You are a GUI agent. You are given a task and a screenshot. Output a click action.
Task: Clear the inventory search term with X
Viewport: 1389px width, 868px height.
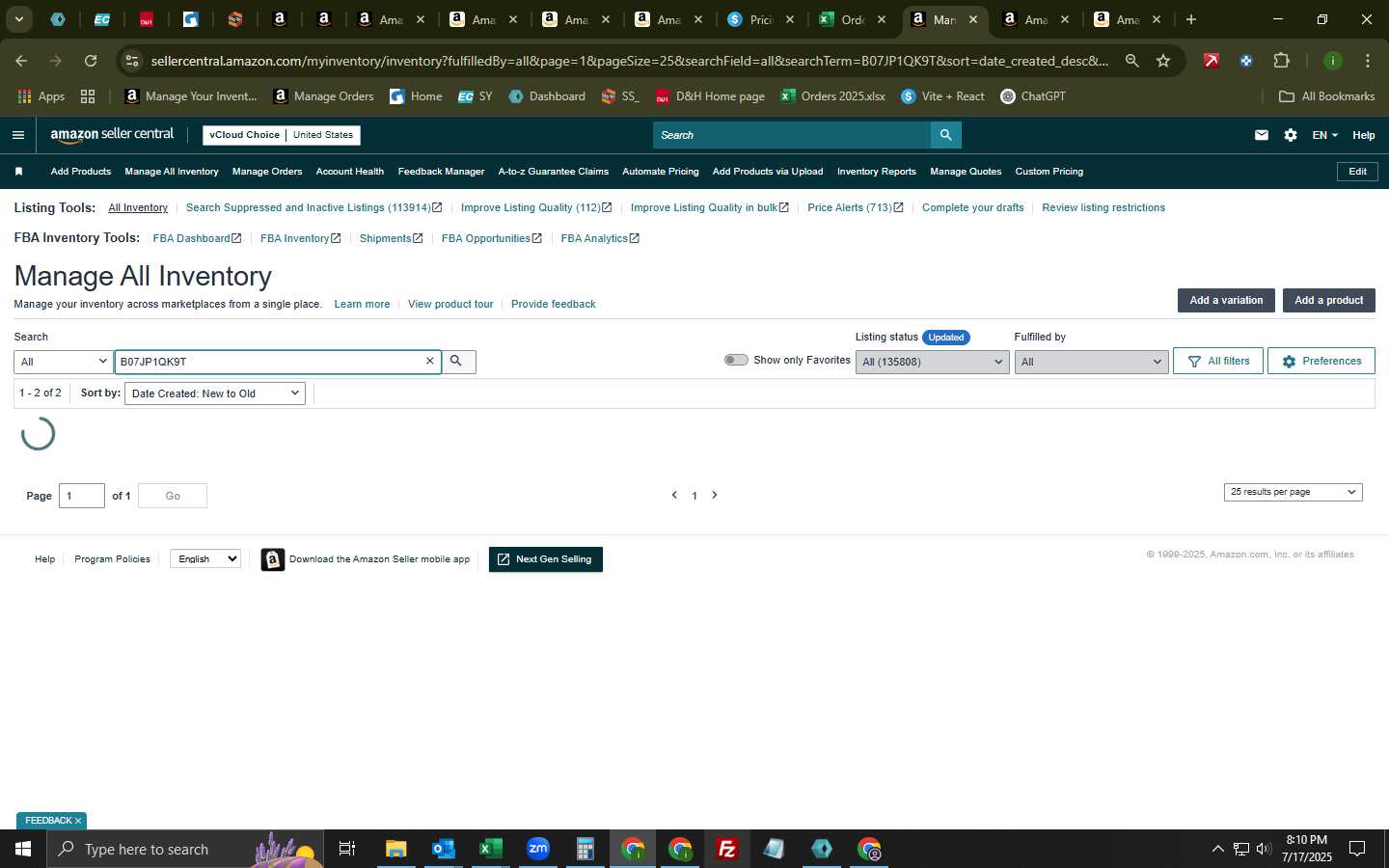tap(430, 362)
